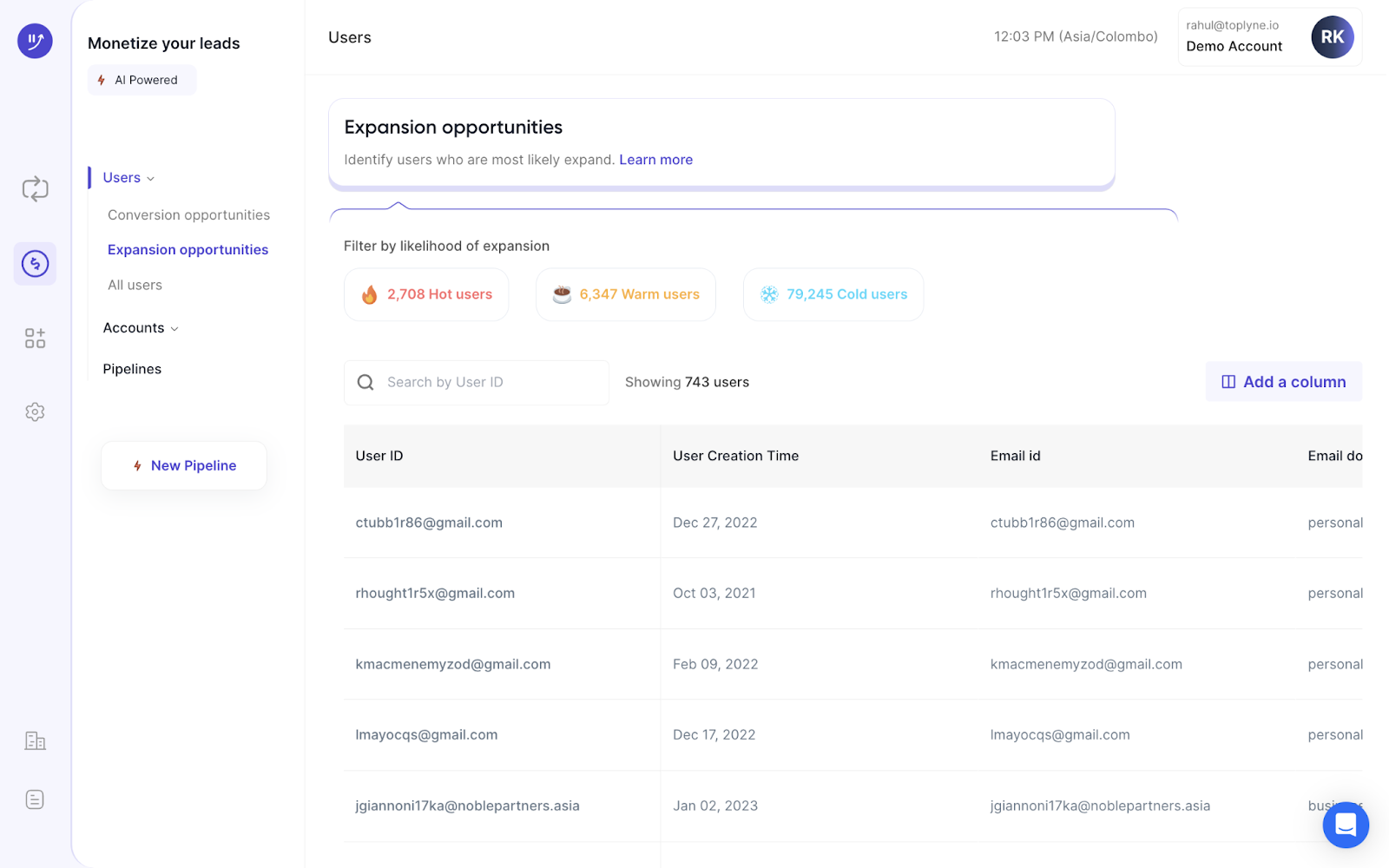Open the chat support bubble
This screenshot has width=1389, height=868.
1345,825
